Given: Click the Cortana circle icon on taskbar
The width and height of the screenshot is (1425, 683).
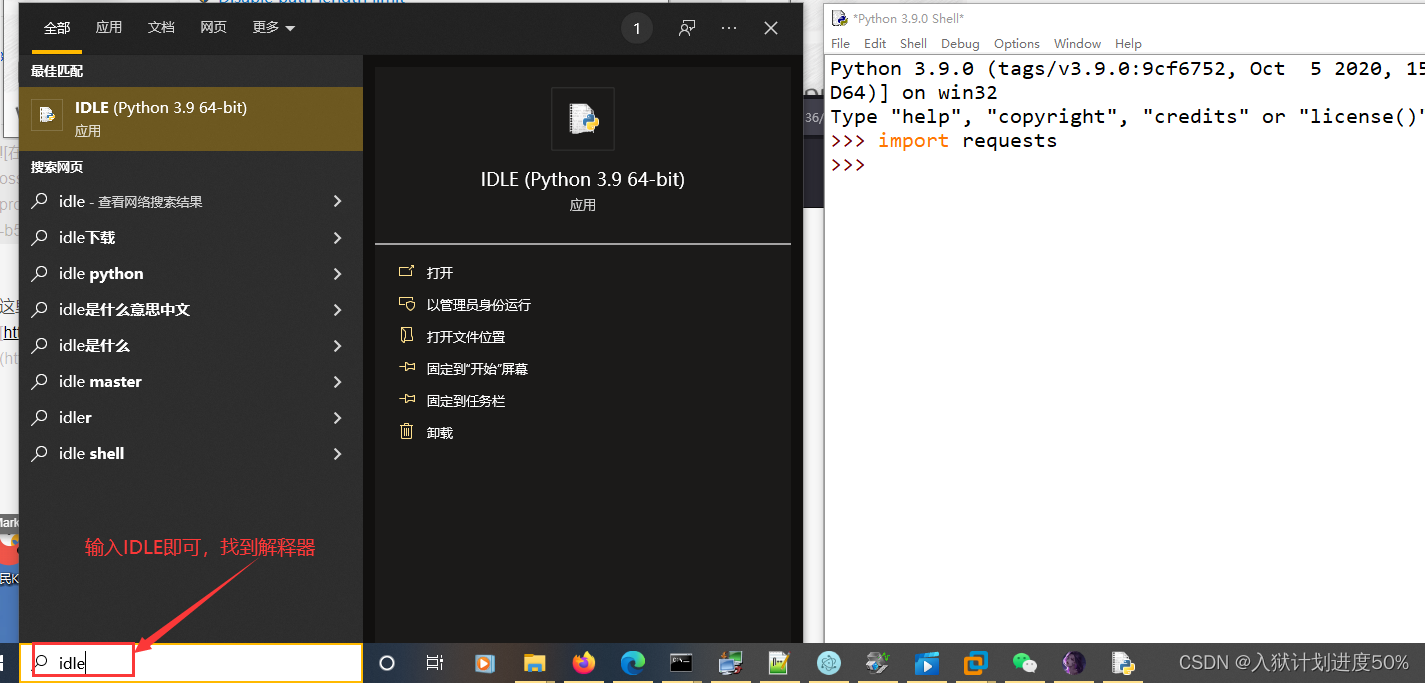Looking at the screenshot, I should click(x=387, y=663).
